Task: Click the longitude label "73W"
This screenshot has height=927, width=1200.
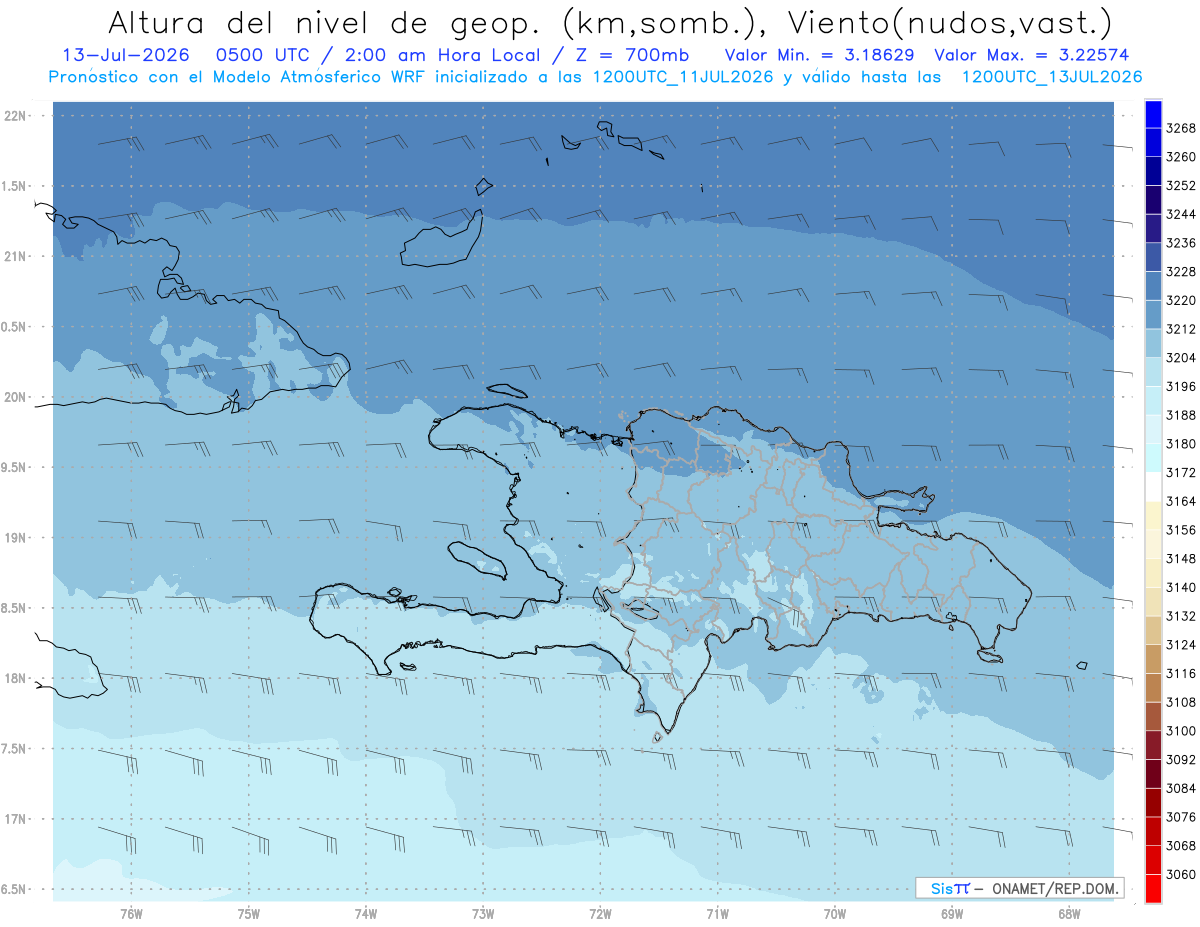Action: [483, 914]
